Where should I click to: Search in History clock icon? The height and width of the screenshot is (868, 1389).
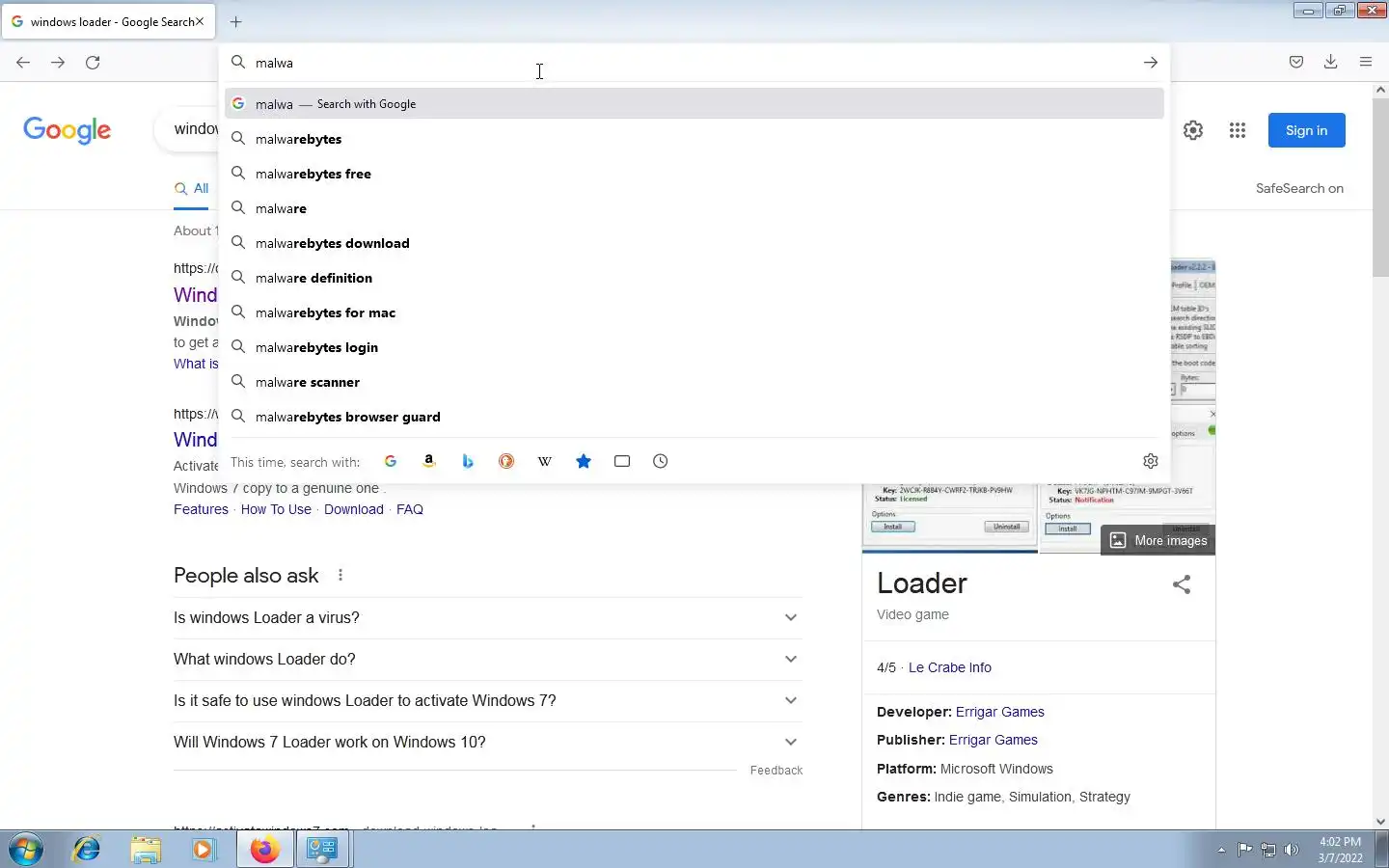[661, 461]
